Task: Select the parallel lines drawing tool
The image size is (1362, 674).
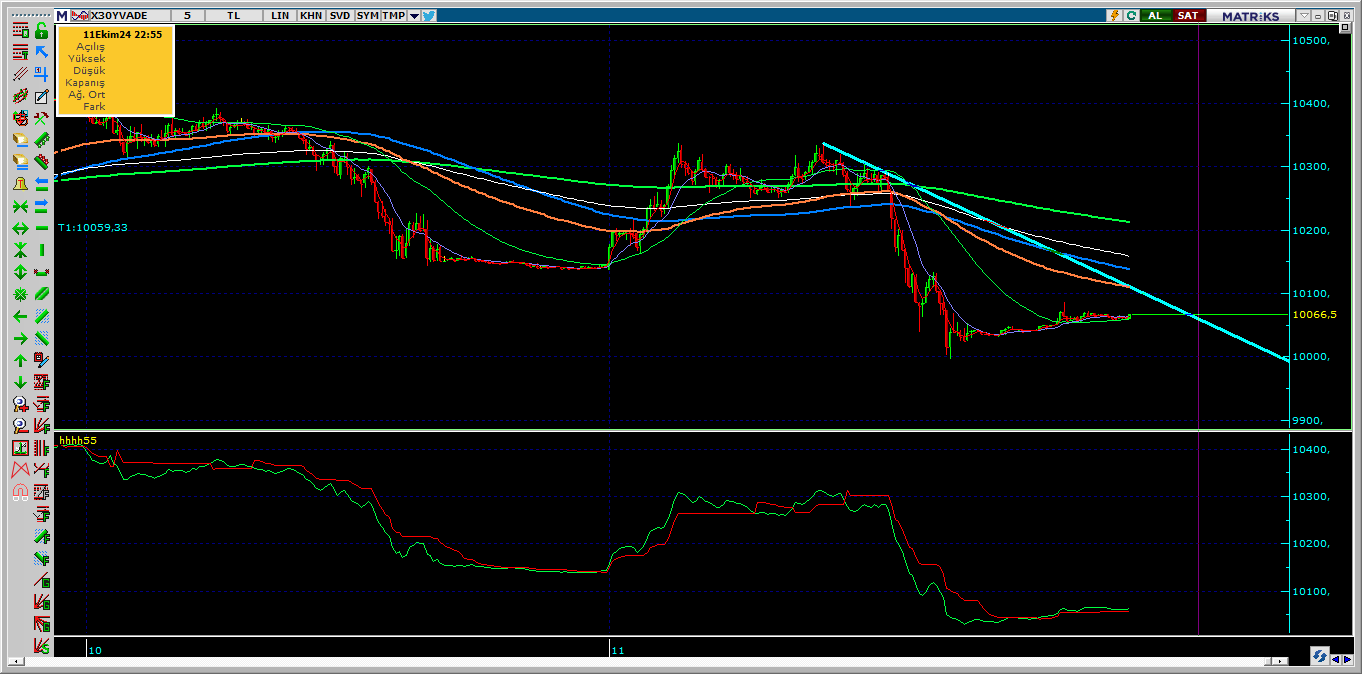Action: pyautogui.click(x=20, y=75)
